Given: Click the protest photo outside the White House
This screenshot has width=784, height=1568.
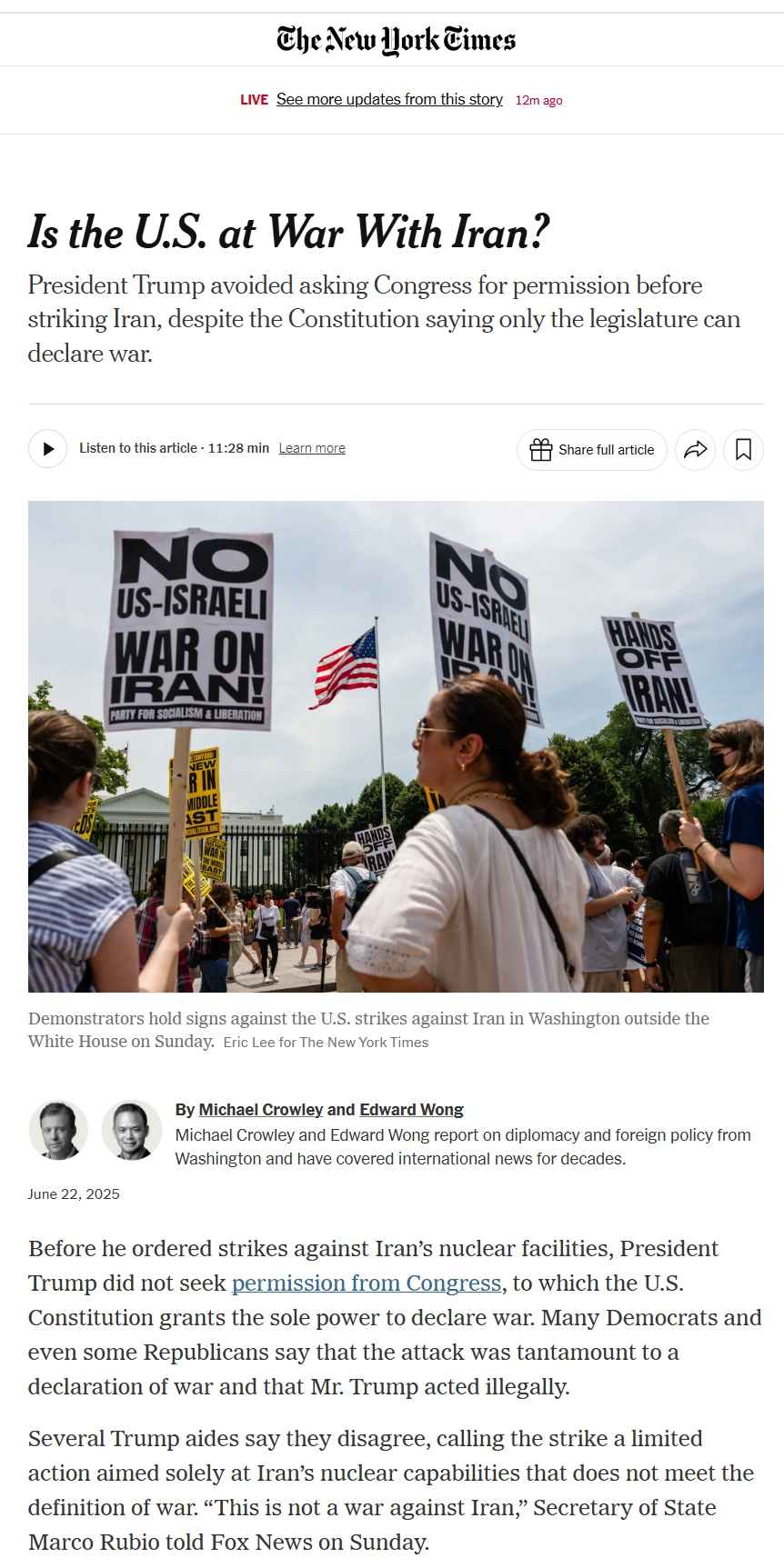Looking at the screenshot, I should (396, 746).
